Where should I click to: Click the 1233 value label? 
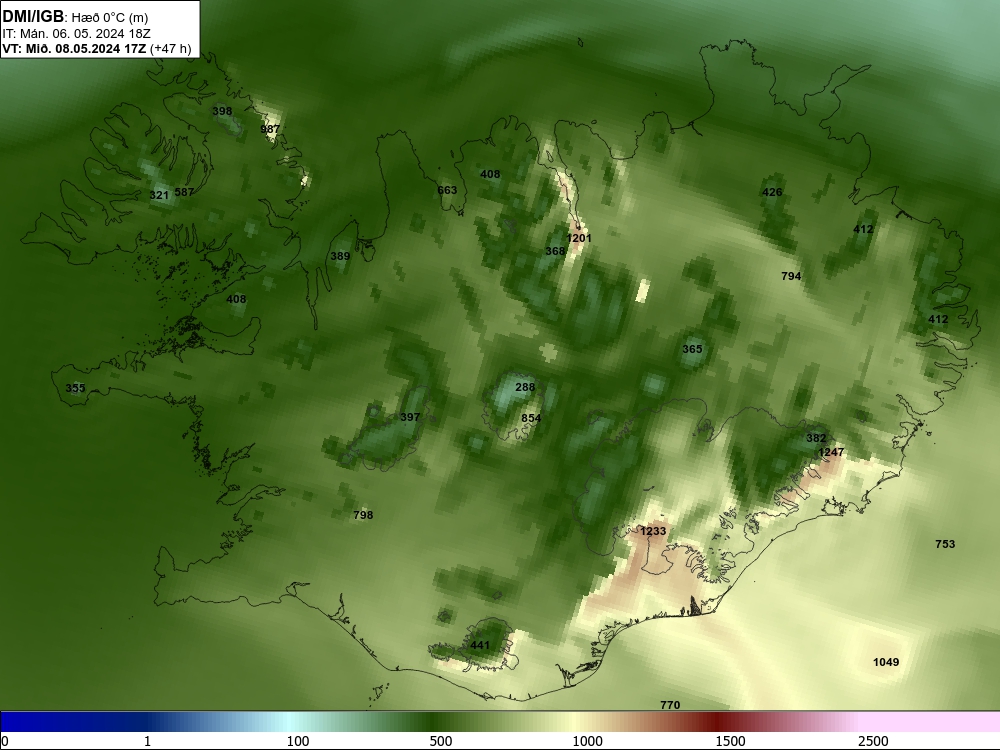653,531
